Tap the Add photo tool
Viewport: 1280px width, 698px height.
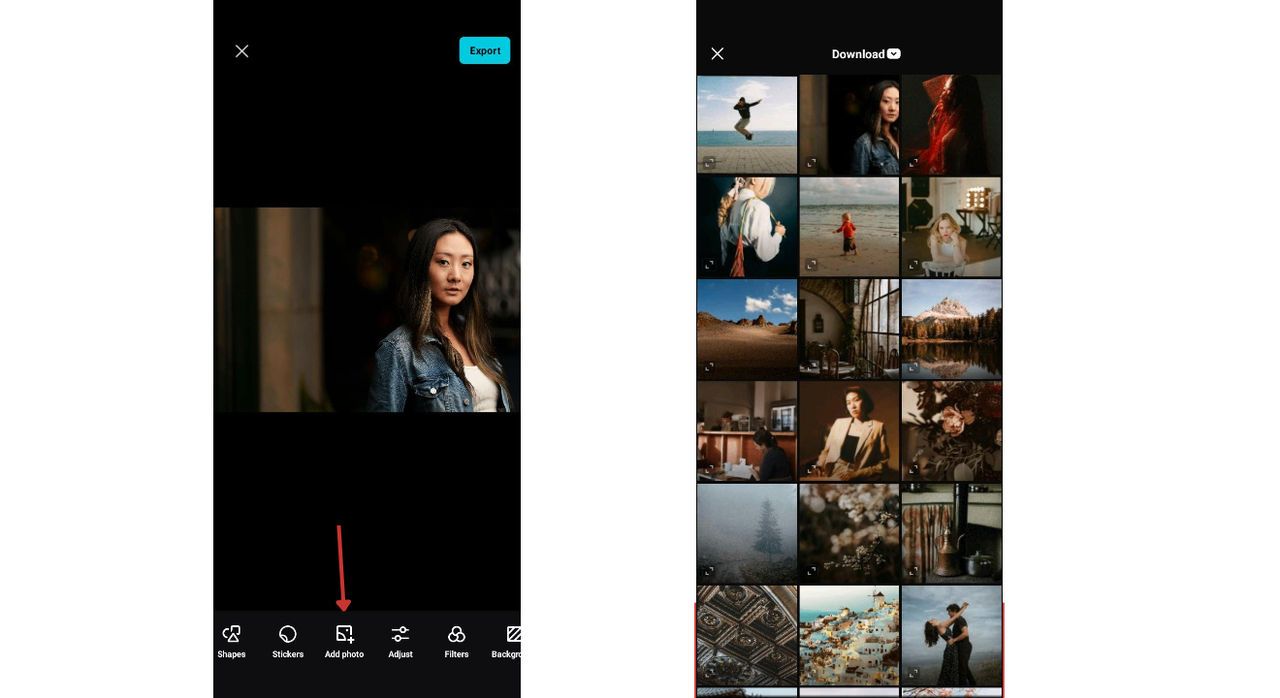(344, 642)
